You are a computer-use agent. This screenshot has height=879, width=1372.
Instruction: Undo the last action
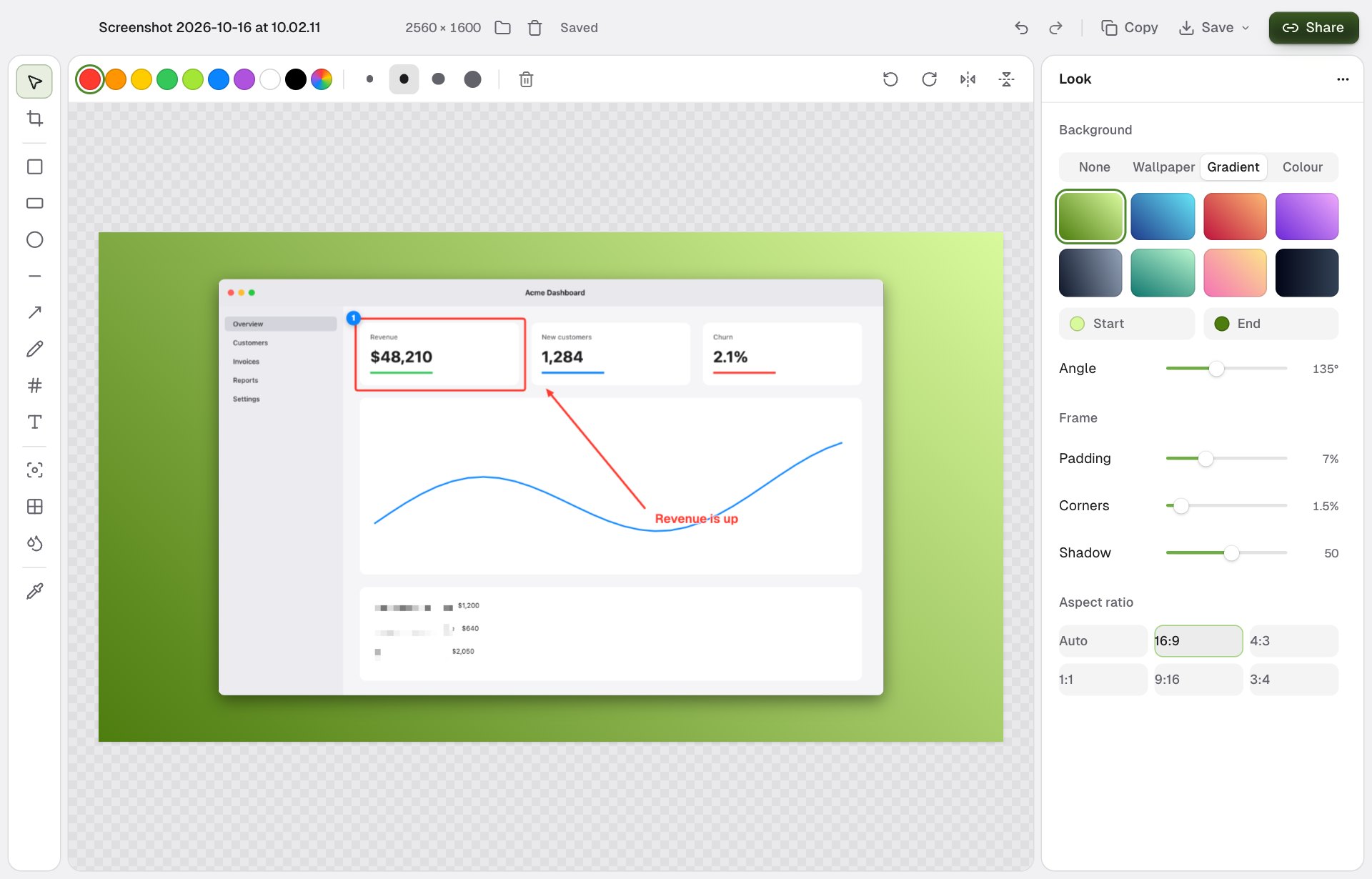point(1021,28)
